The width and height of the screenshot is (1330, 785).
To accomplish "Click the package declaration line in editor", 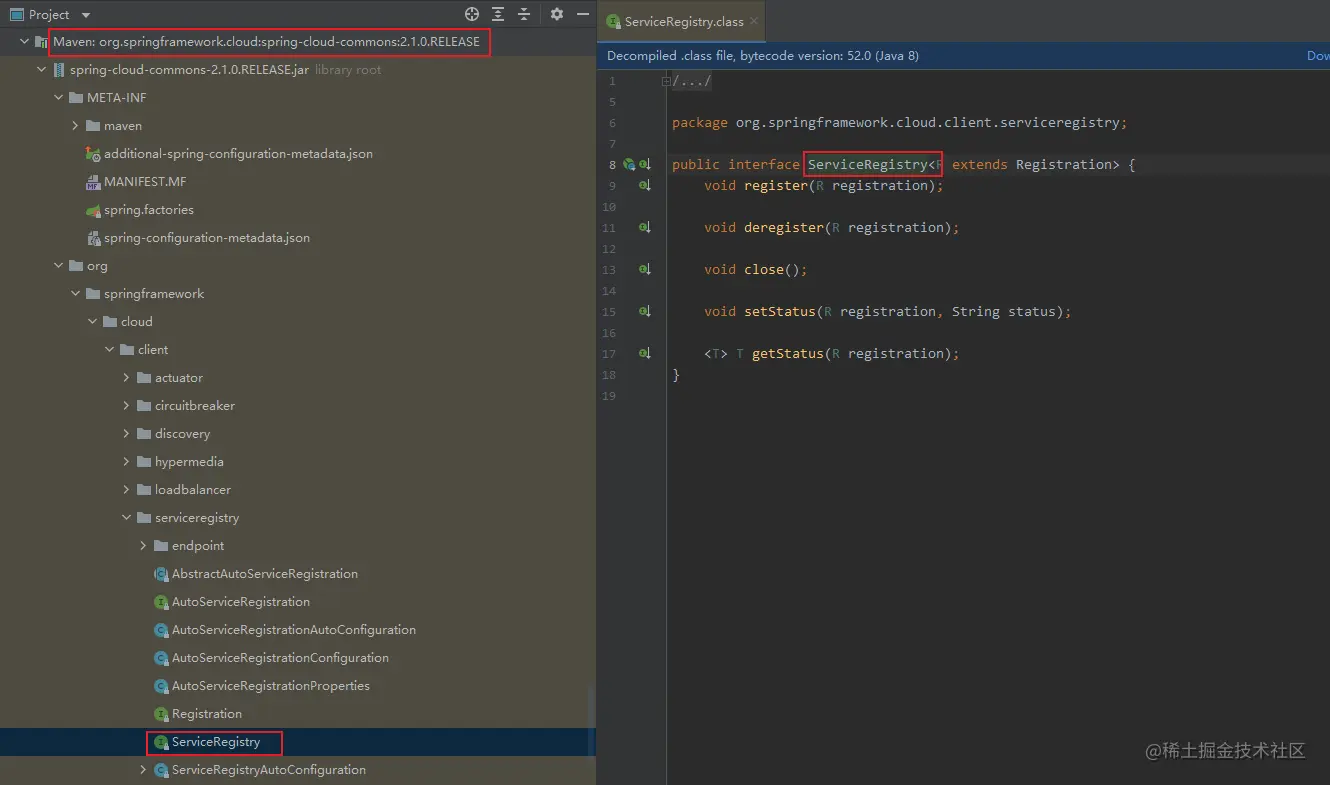I will click(899, 122).
